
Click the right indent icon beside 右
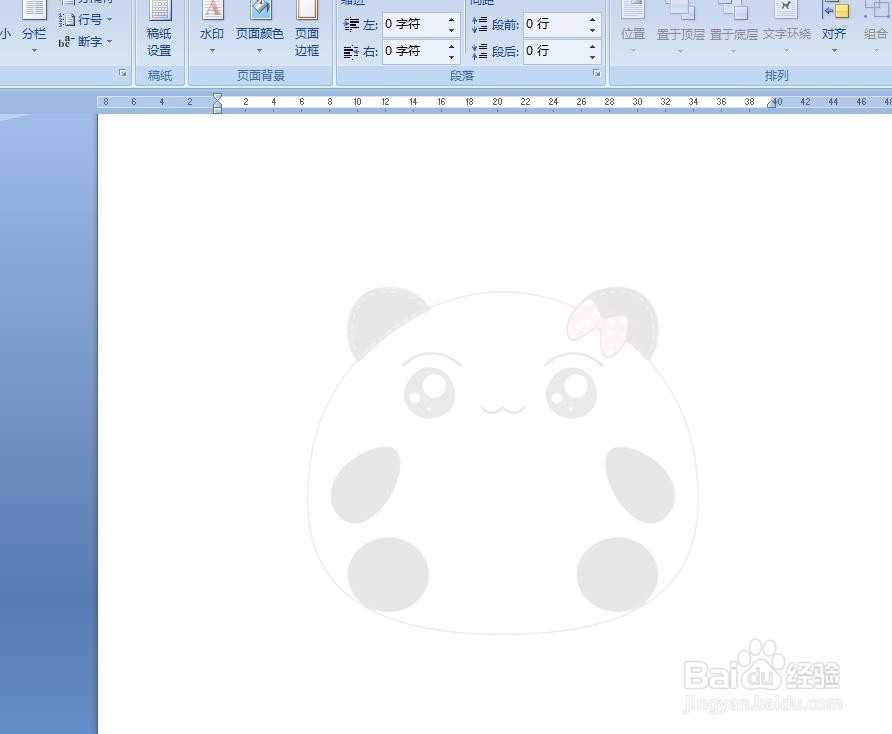click(x=352, y=52)
